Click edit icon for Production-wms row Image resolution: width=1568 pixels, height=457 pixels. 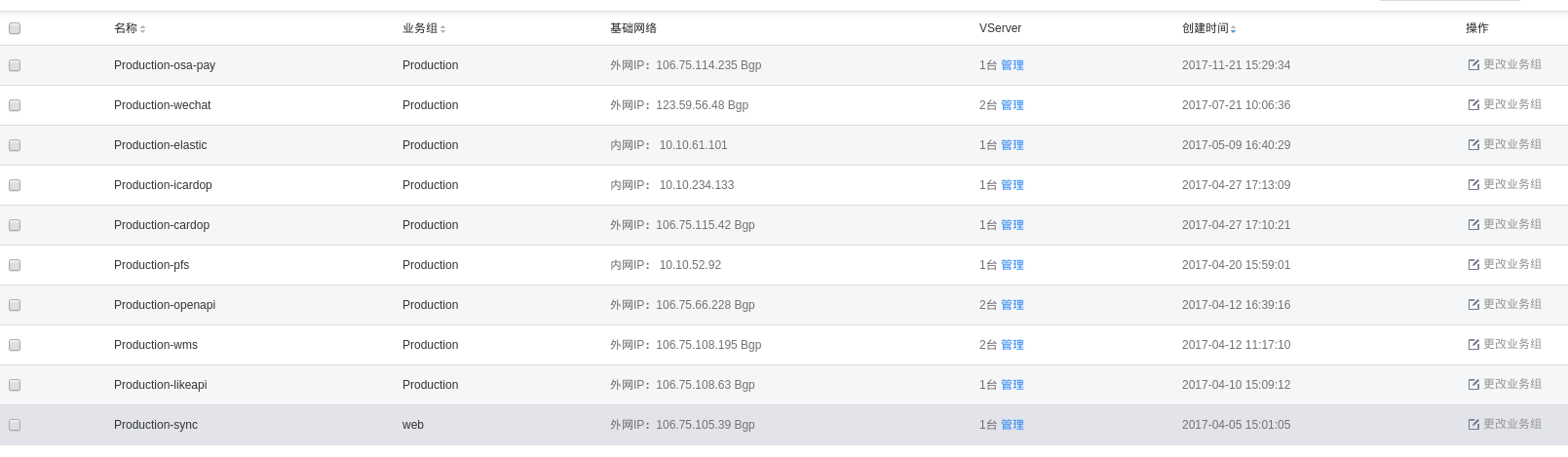pos(1473,345)
